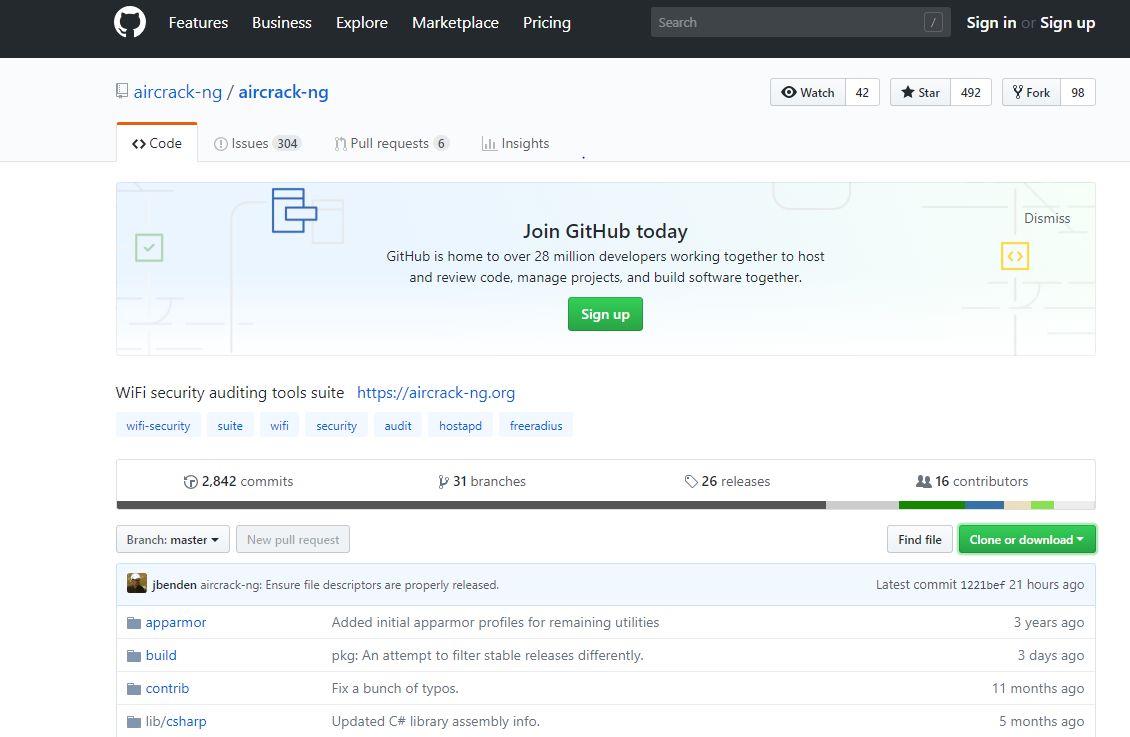This screenshot has width=1130, height=737.
Task: Open GitHub home via Octocat logo
Action: [130, 22]
